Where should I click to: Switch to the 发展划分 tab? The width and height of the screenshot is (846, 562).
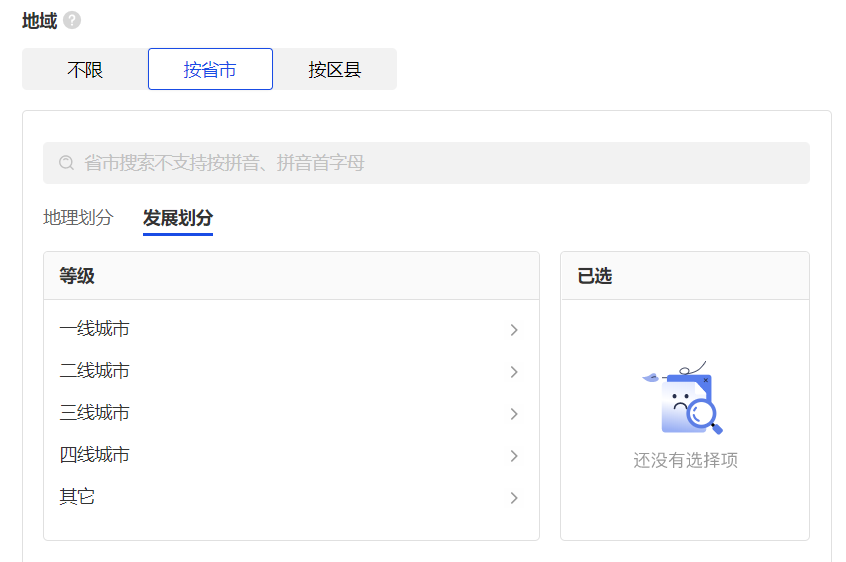tap(178, 218)
